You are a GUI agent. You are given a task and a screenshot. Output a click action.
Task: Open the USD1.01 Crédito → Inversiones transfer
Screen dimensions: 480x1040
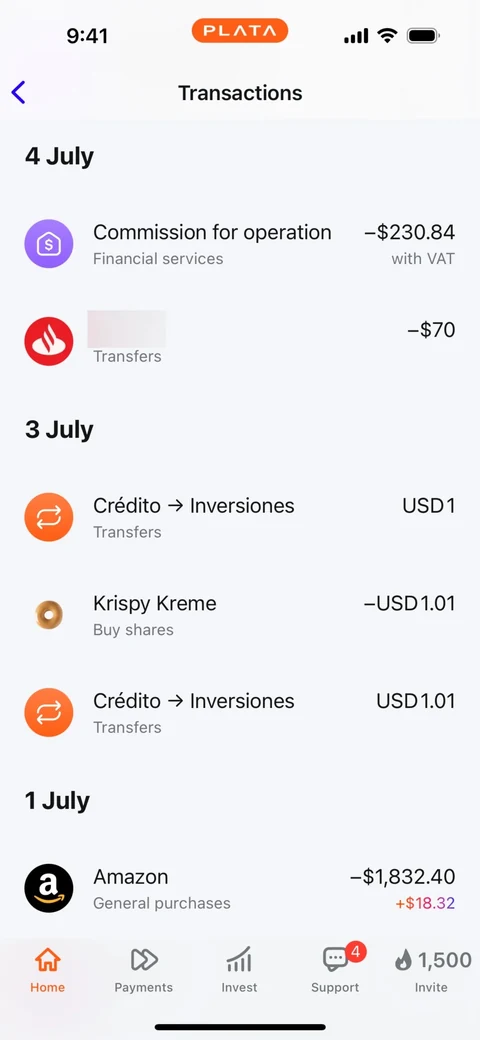click(240, 712)
